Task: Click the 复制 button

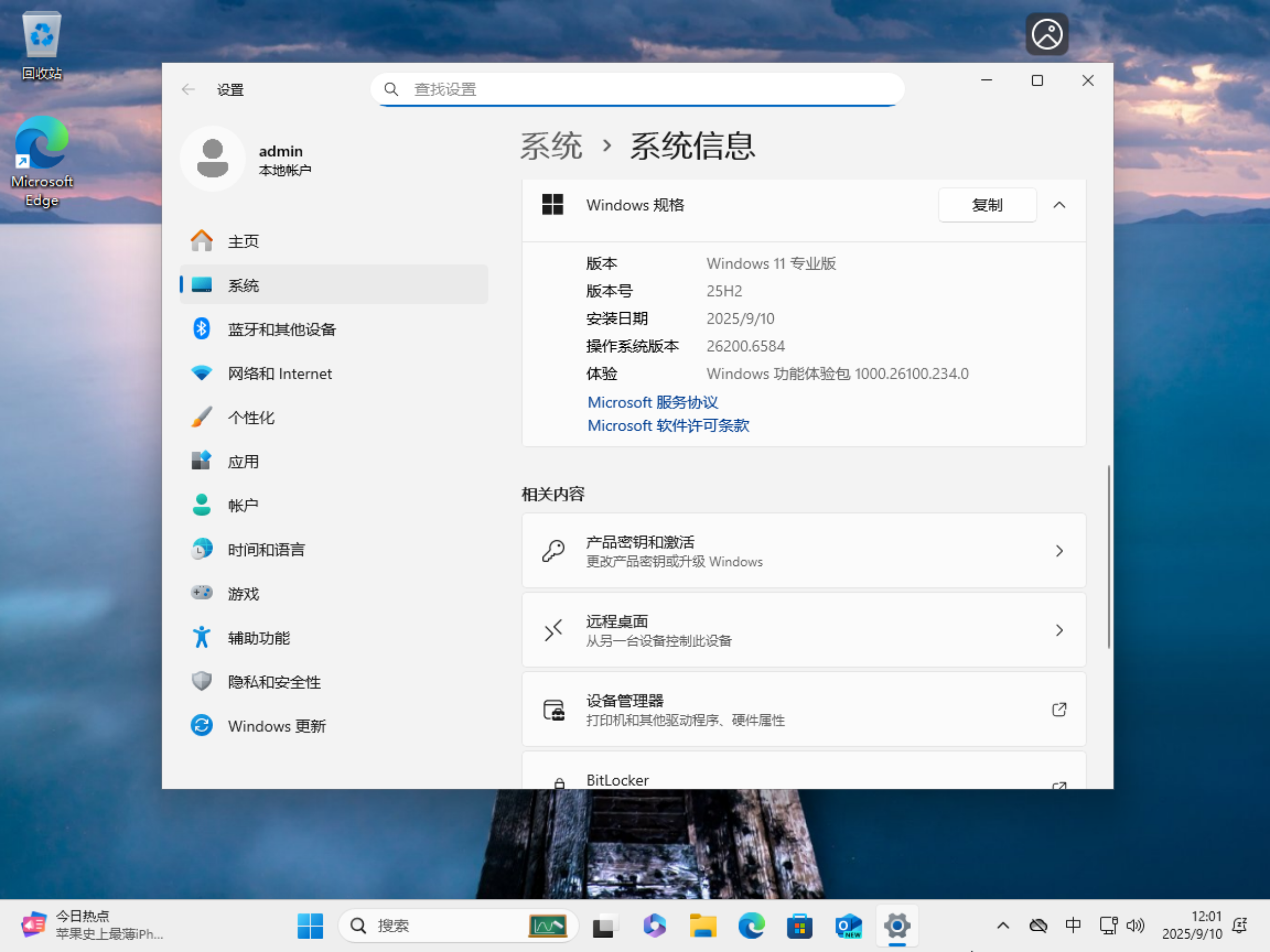Action: pyautogui.click(x=987, y=205)
